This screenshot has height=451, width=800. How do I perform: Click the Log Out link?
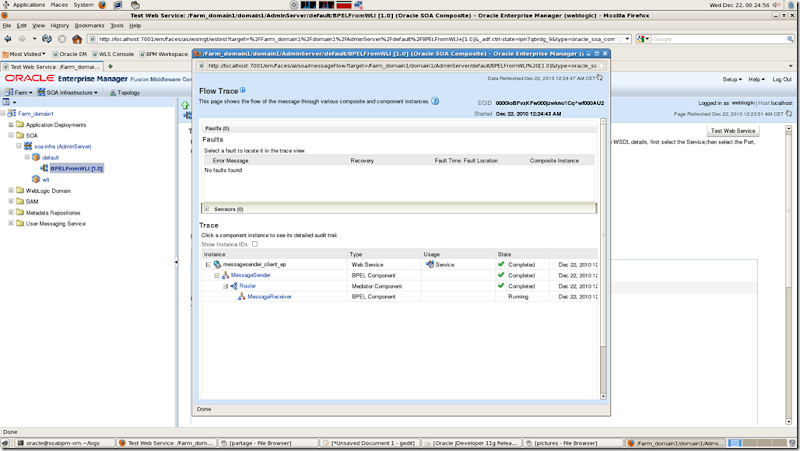click(782, 79)
